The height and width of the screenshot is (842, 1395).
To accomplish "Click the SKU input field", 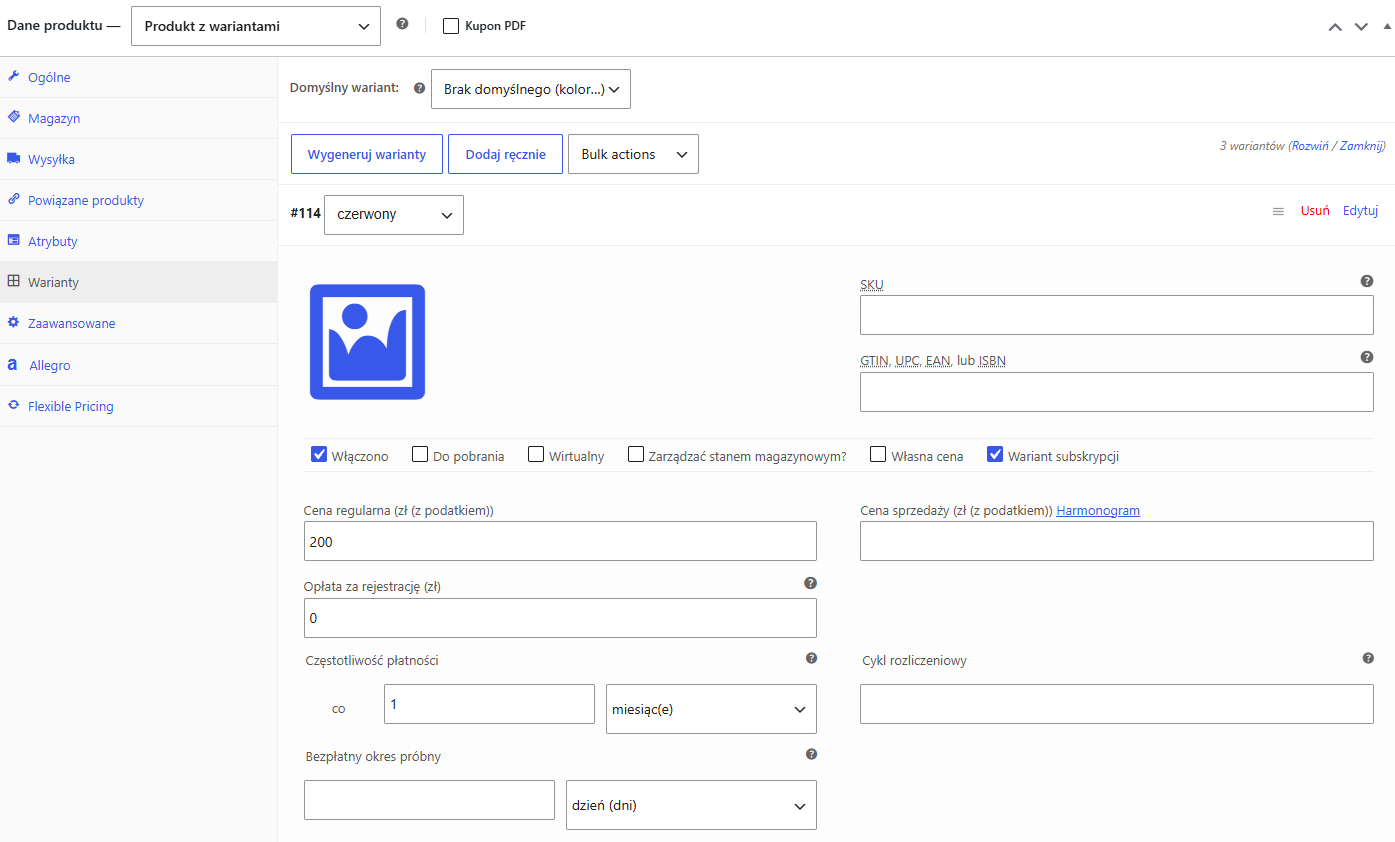I will pos(1117,315).
